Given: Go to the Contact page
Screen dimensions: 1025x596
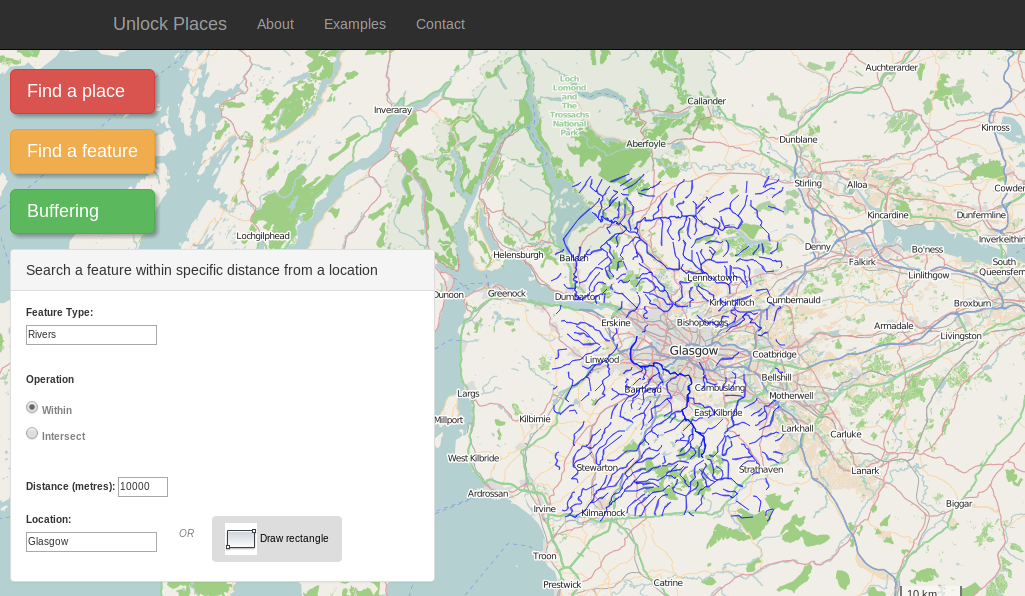Looking at the screenshot, I should coord(440,24).
